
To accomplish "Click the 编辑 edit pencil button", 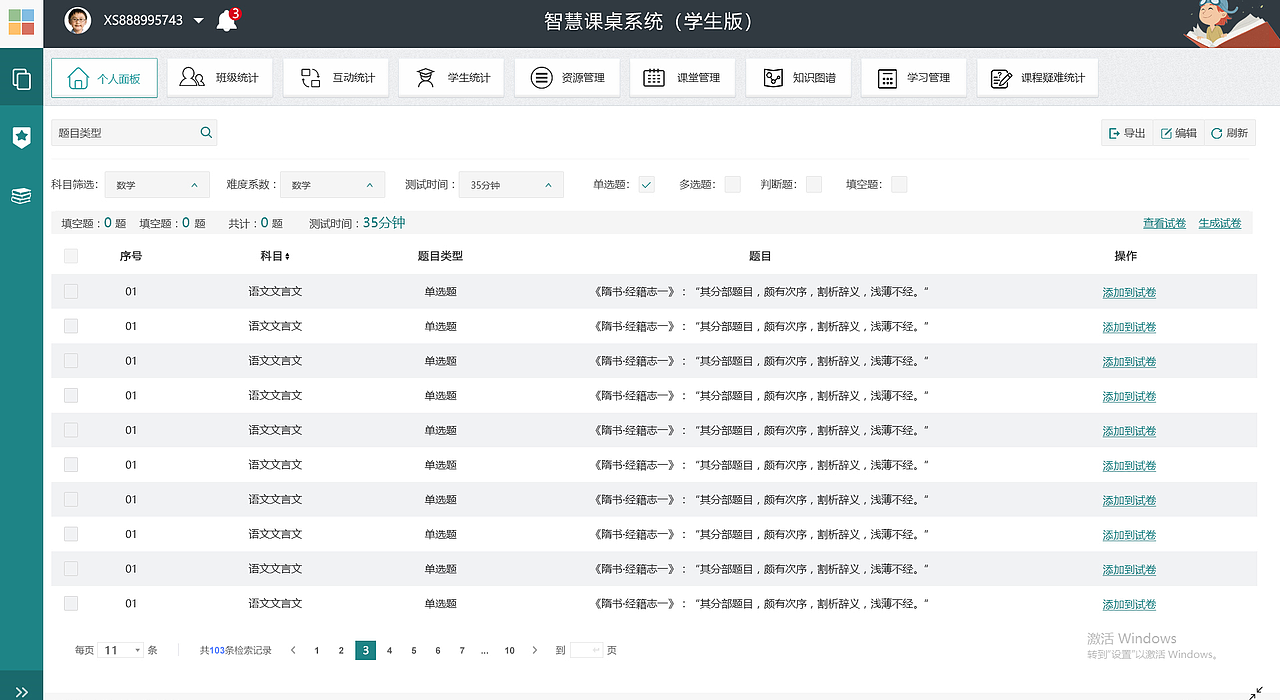I will coord(1178,133).
